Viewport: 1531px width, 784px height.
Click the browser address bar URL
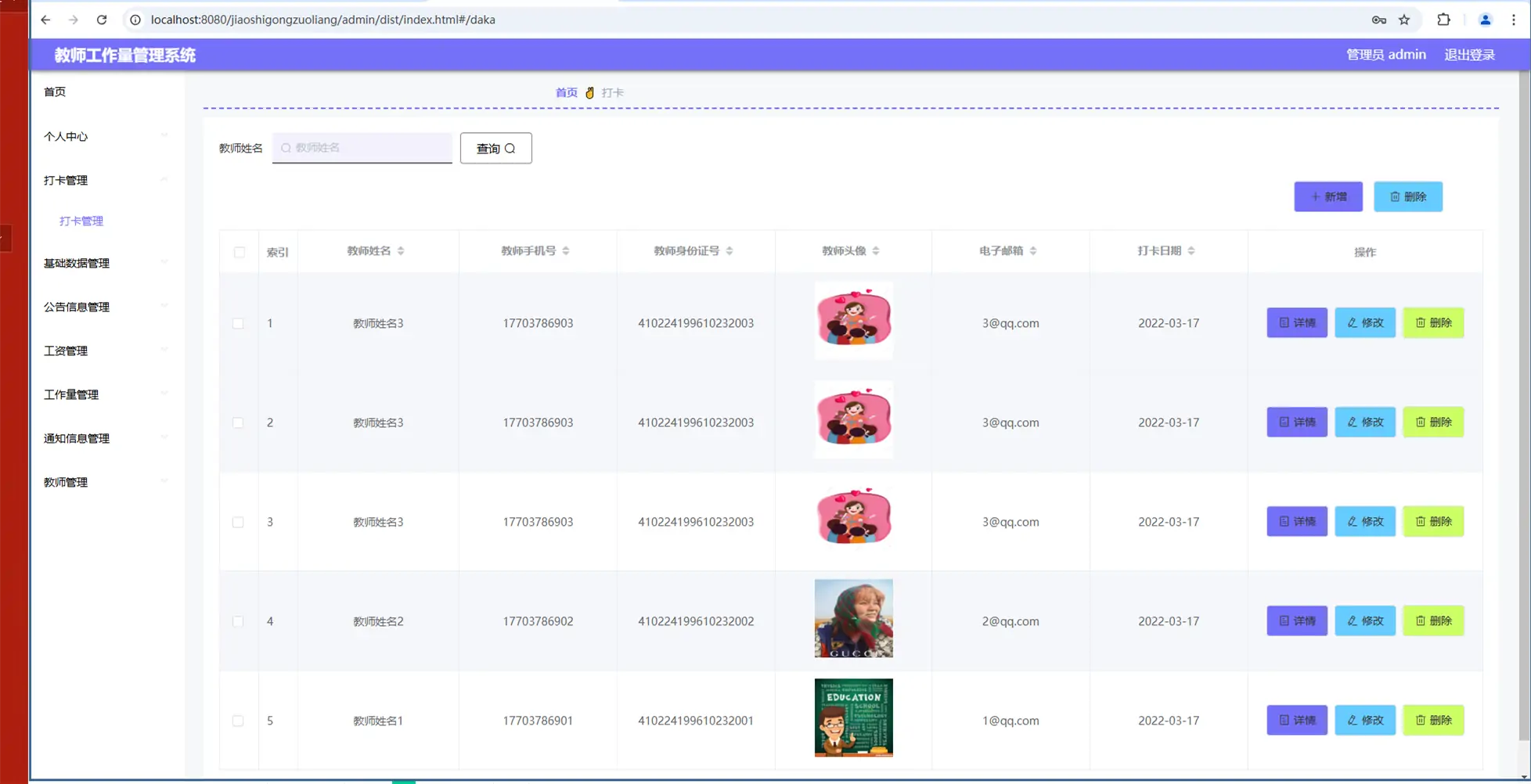(x=322, y=20)
